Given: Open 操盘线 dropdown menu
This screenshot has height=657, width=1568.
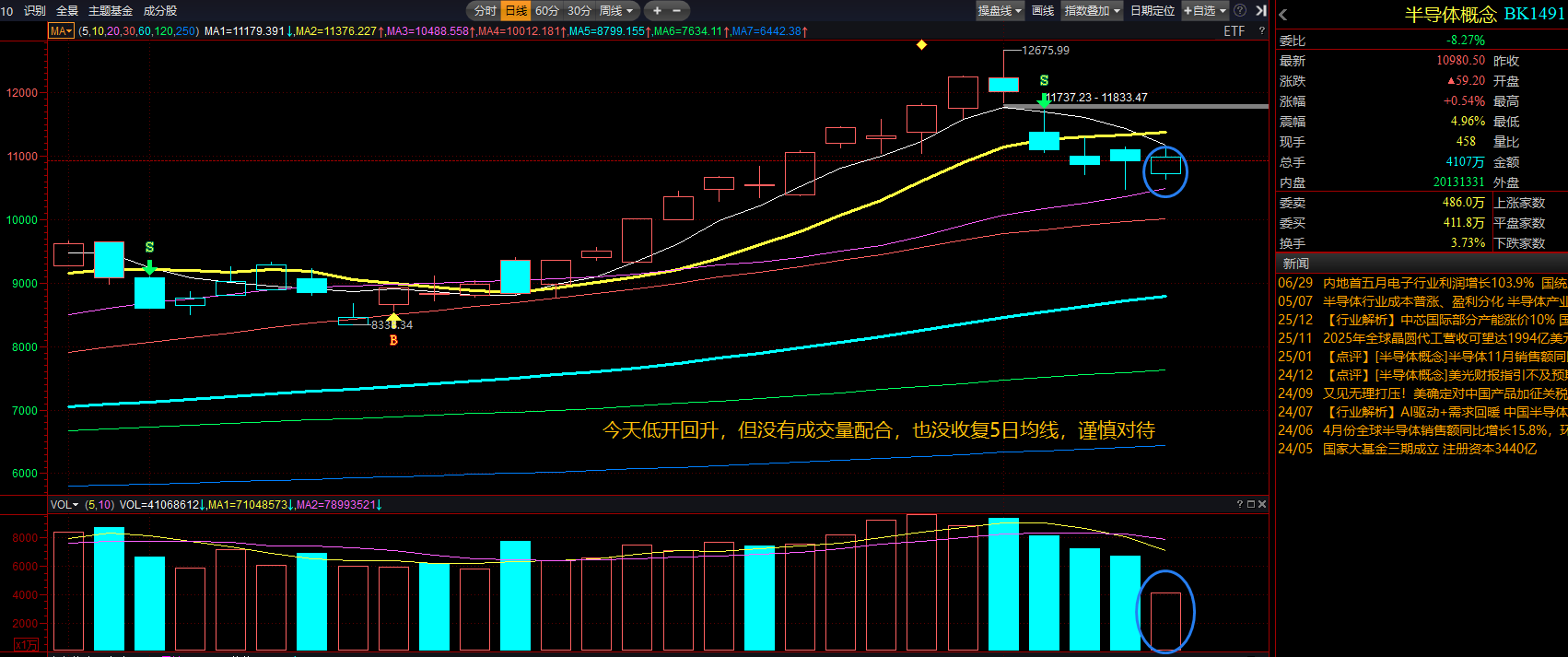Looking at the screenshot, I should coord(1000,10).
